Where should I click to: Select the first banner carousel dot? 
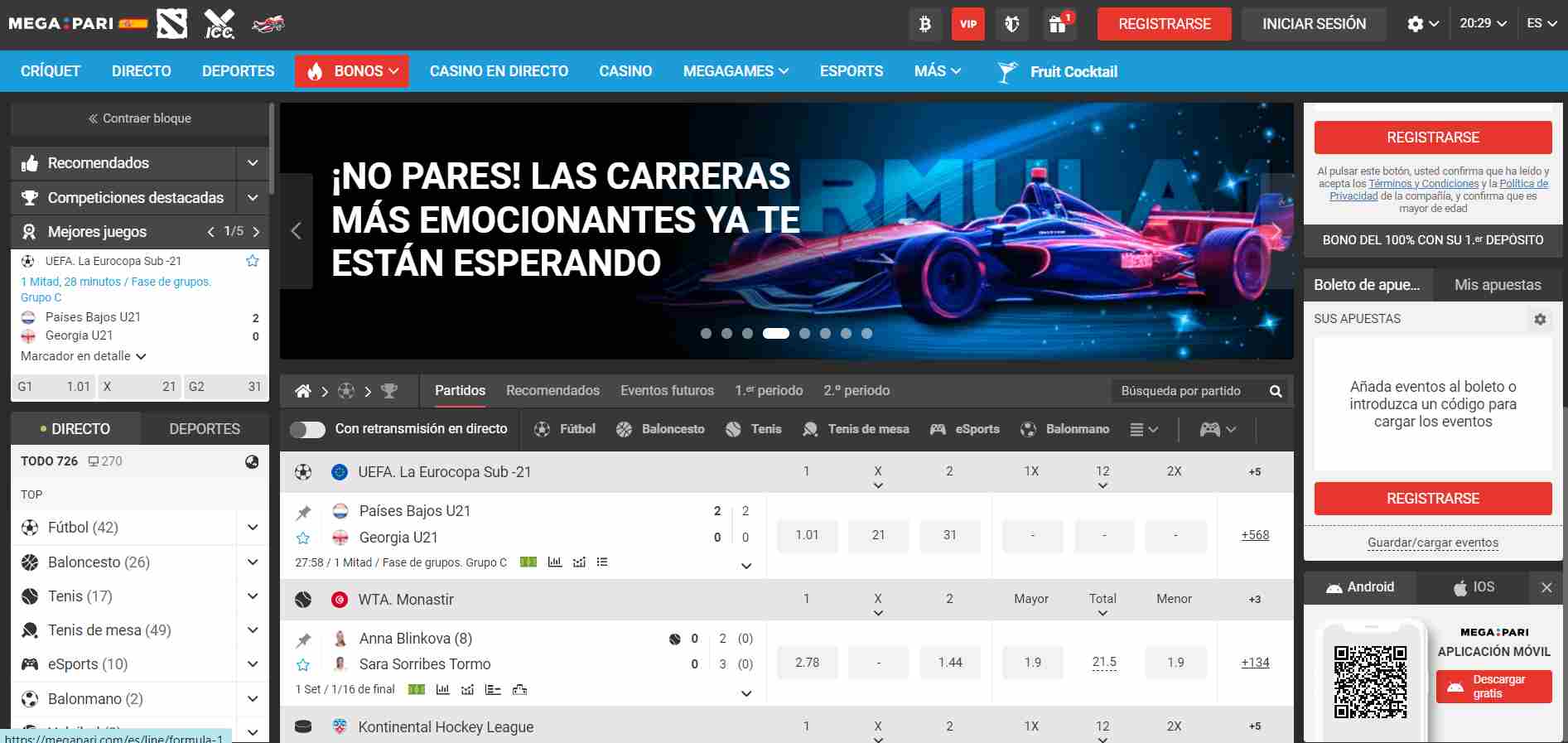point(706,334)
